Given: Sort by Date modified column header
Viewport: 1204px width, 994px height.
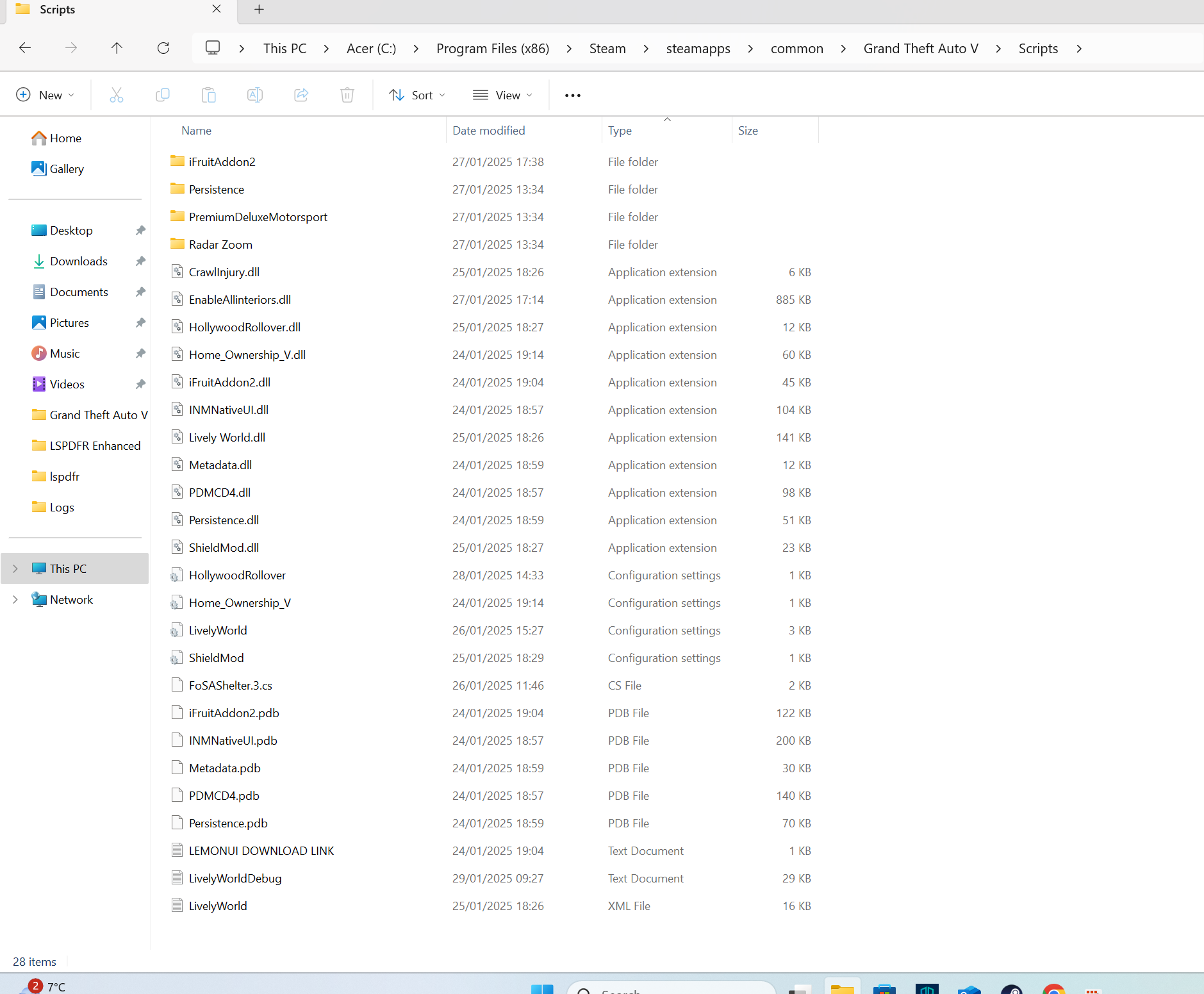Looking at the screenshot, I should (489, 130).
